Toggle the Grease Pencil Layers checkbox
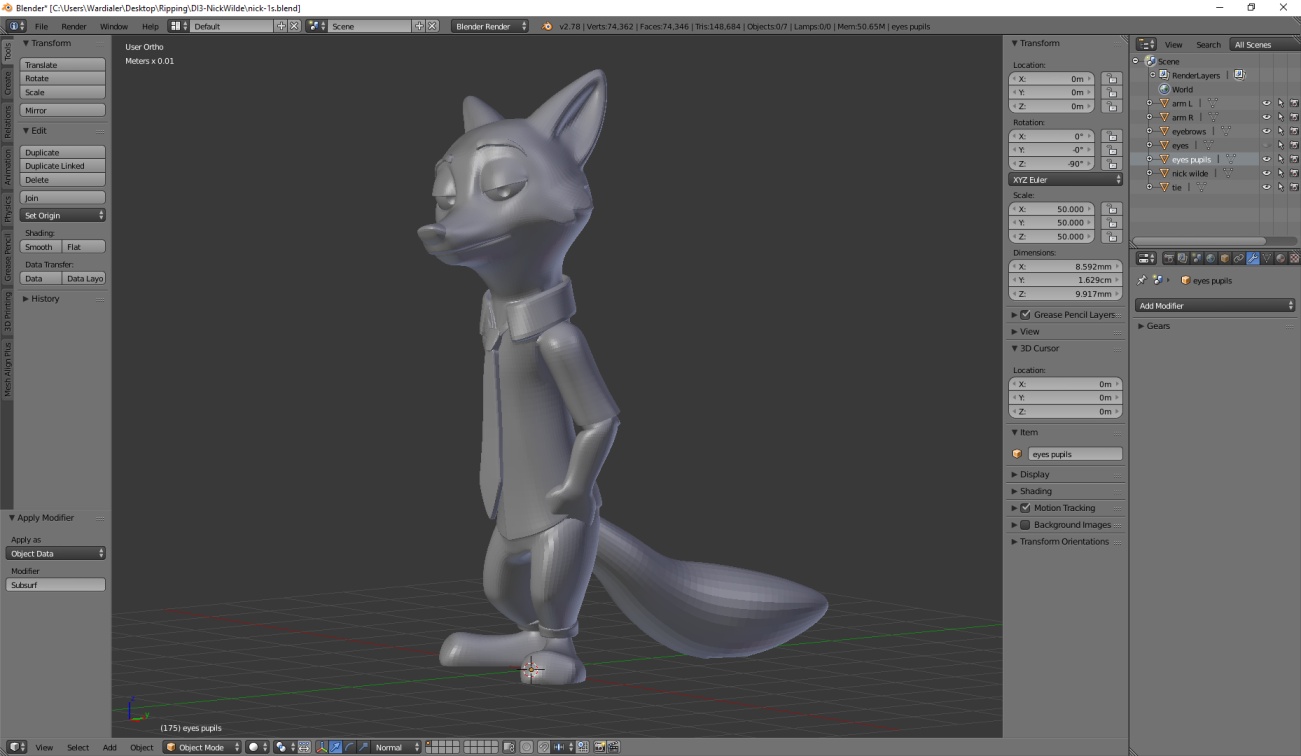Image resolution: width=1301 pixels, height=756 pixels. [1025, 315]
